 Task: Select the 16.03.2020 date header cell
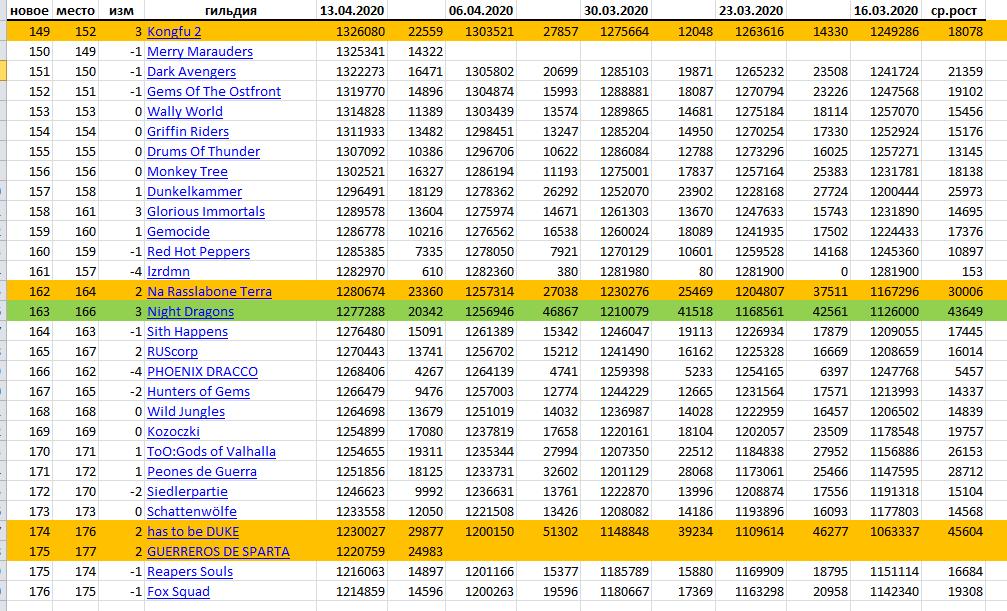pyautogui.click(x=886, y=10)
